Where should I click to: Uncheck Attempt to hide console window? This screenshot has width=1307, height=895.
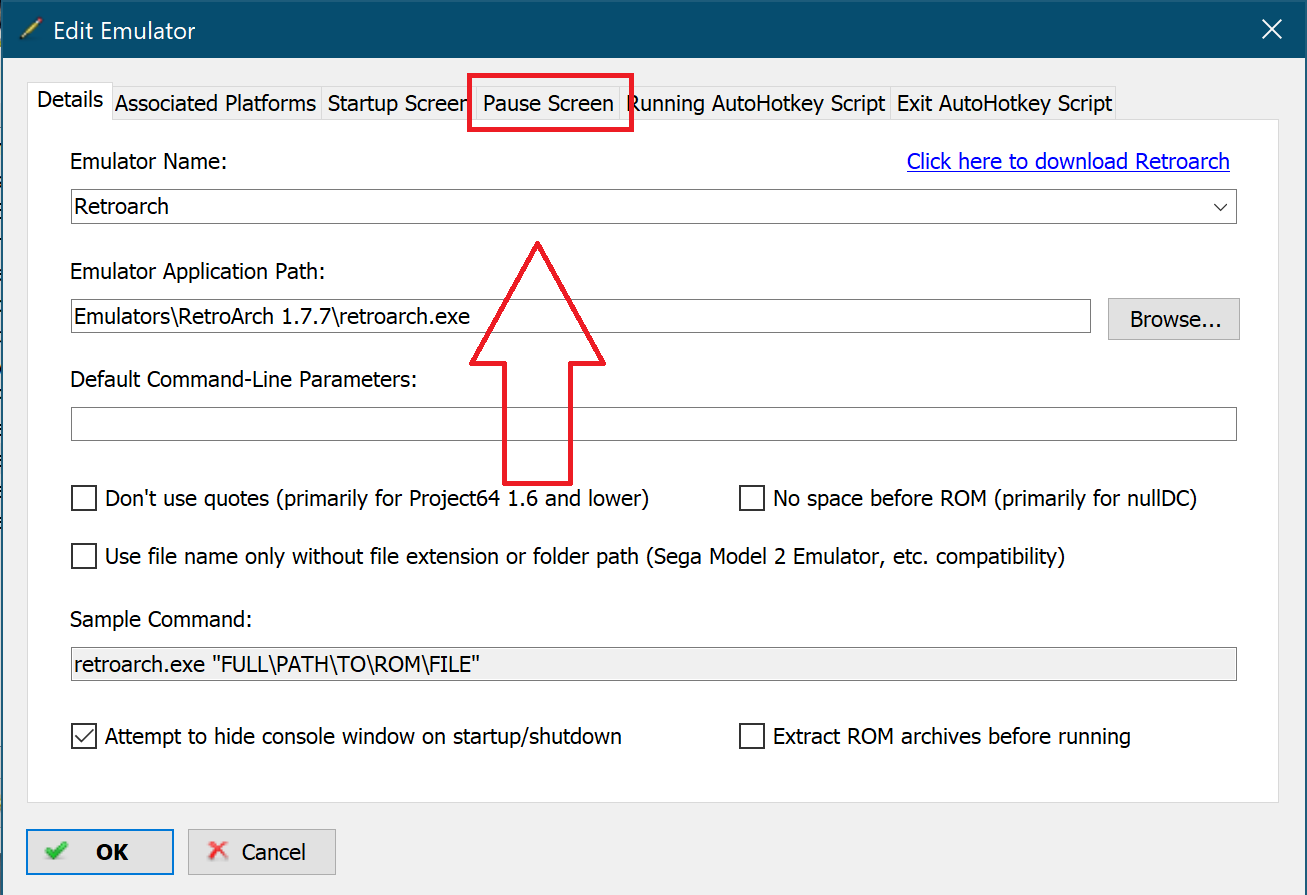(x=84, y=737)
